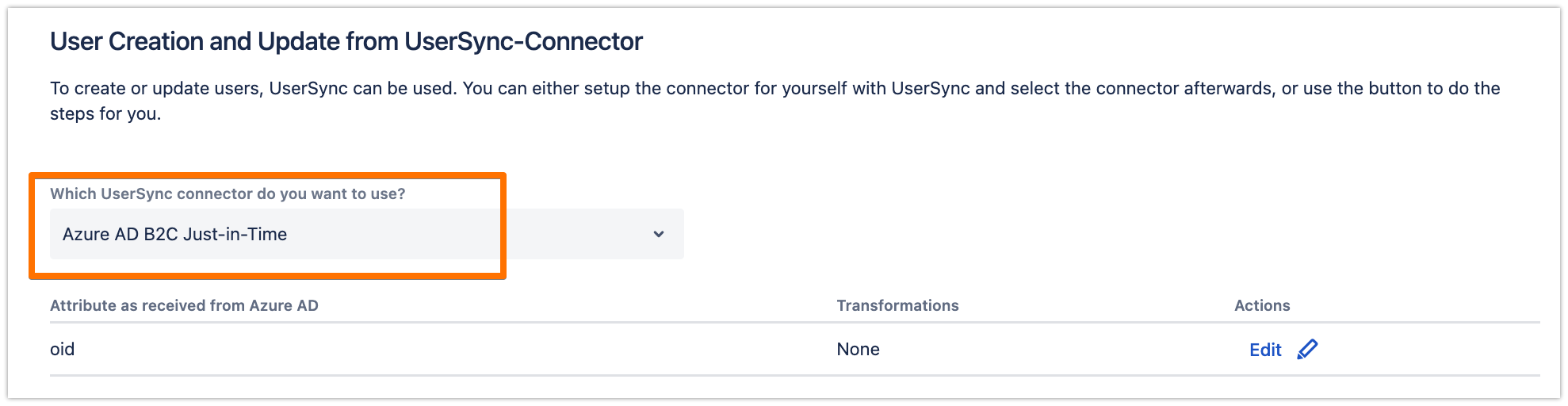
Task: Click "Attribute as received from Azure AD" header
Action: coord(184,305)
